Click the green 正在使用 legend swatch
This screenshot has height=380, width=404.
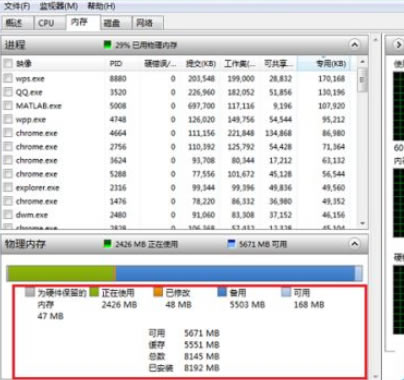[95, 292]
